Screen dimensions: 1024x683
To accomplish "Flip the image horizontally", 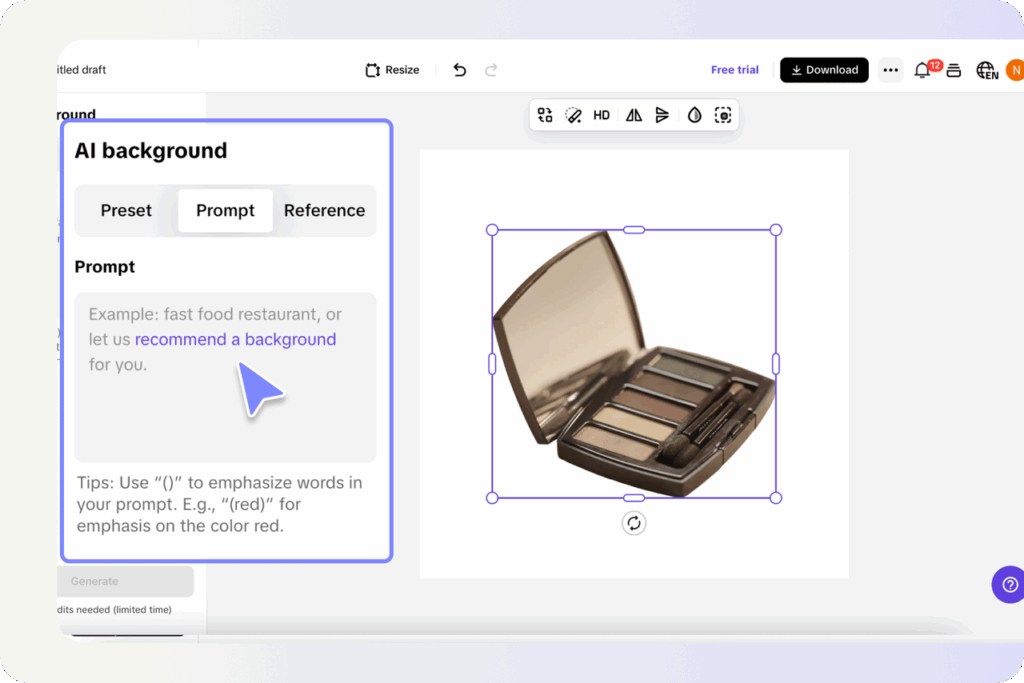I will 634,115.
